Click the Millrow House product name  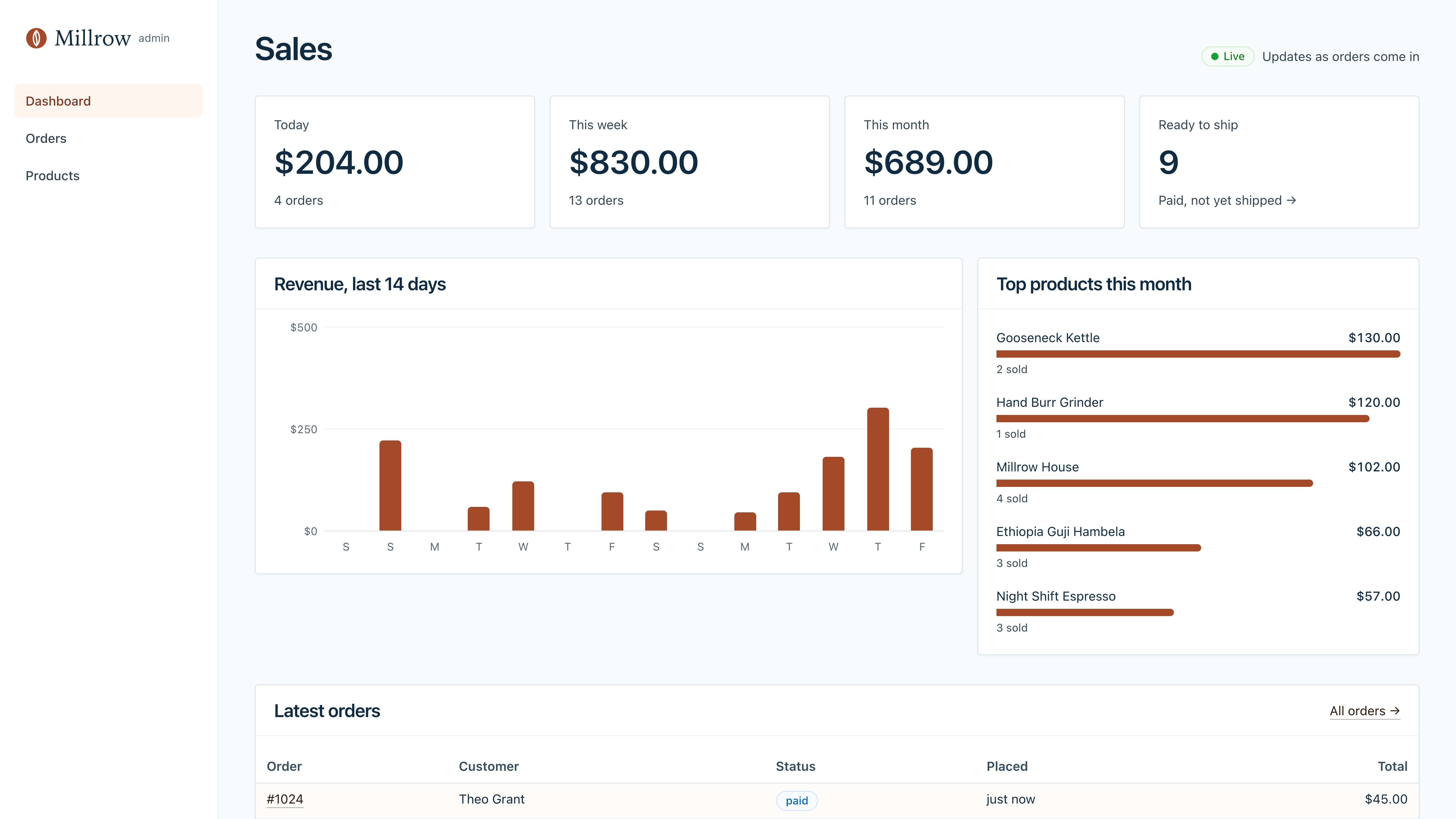point(1037,467)
